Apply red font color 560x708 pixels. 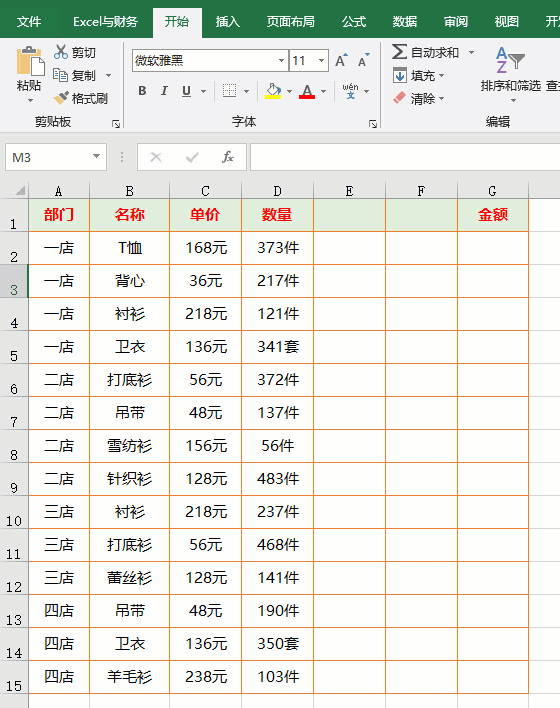pos(307,91)
